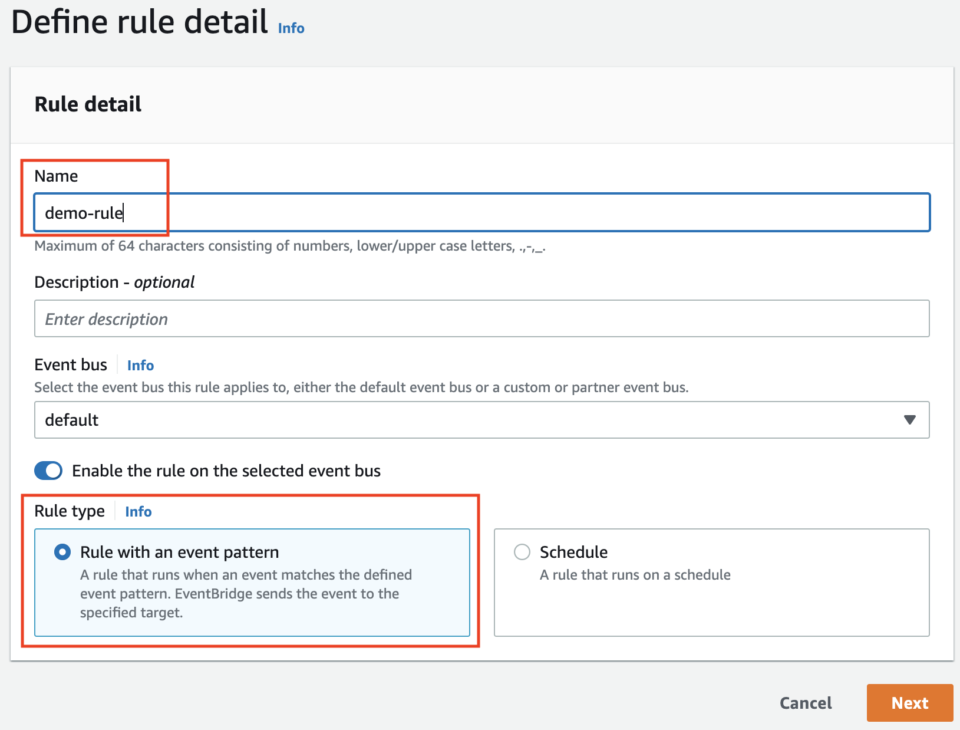This screenshot has width=960, height=730.
Task: Click the Event bus label text
Action: pos(70,365)
